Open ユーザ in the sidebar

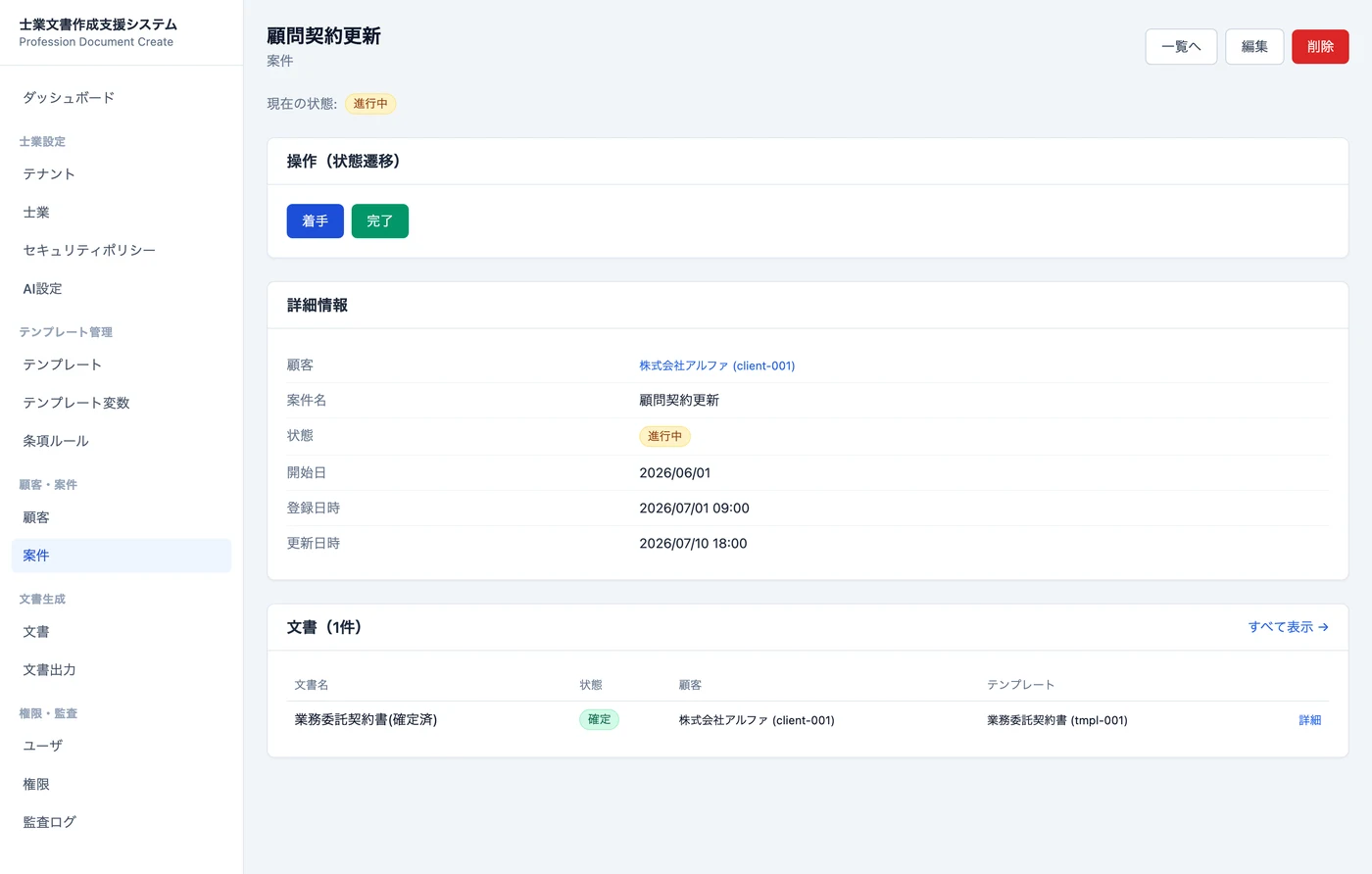tap(122, 746)
